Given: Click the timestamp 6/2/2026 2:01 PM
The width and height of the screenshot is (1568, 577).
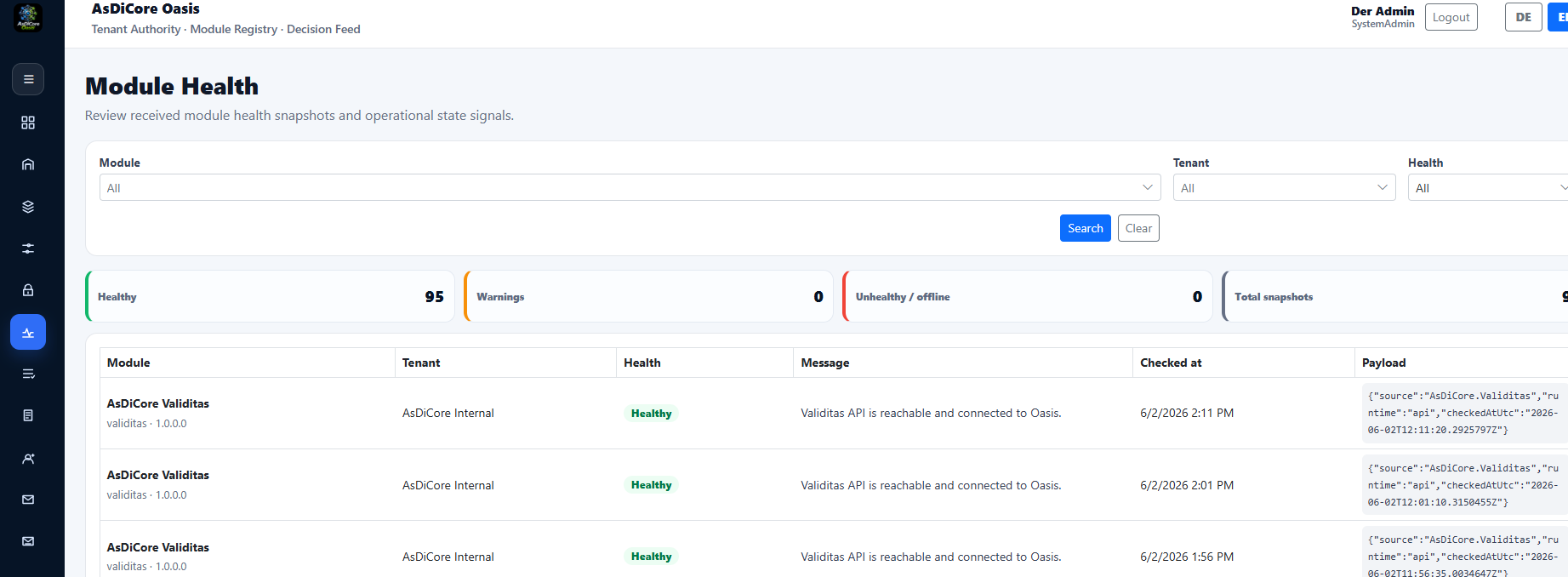Looking at the screenshot, I should point(1187,485).
